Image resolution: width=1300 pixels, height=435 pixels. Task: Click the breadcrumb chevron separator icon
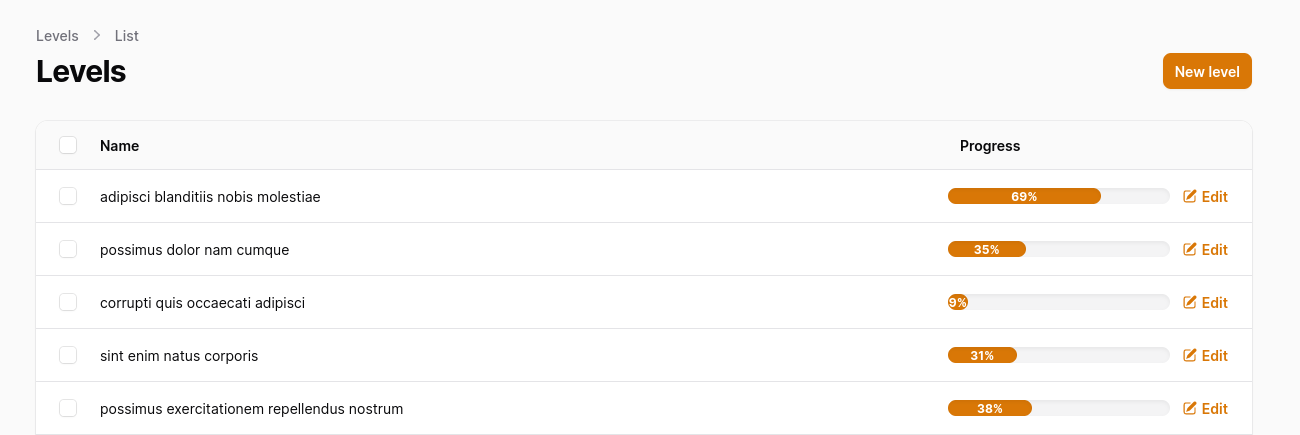click(97, 35)
